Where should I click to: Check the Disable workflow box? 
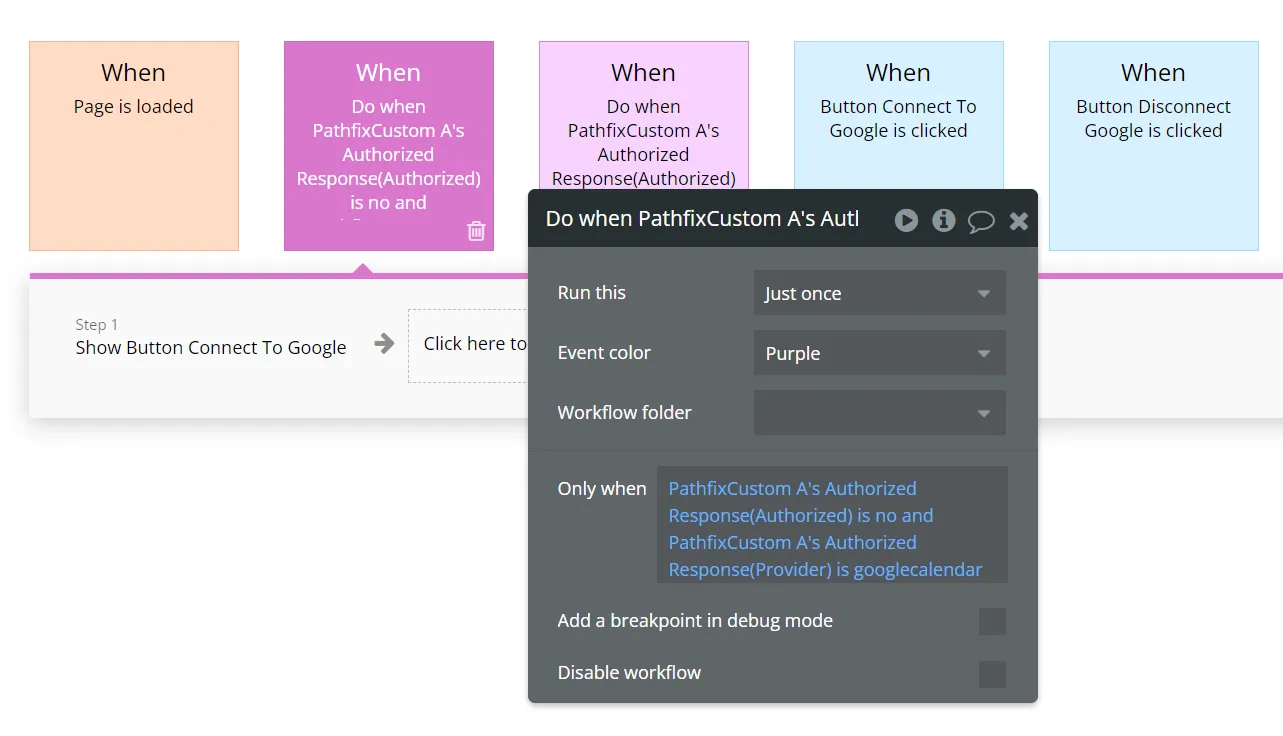[x=992, y=674]
